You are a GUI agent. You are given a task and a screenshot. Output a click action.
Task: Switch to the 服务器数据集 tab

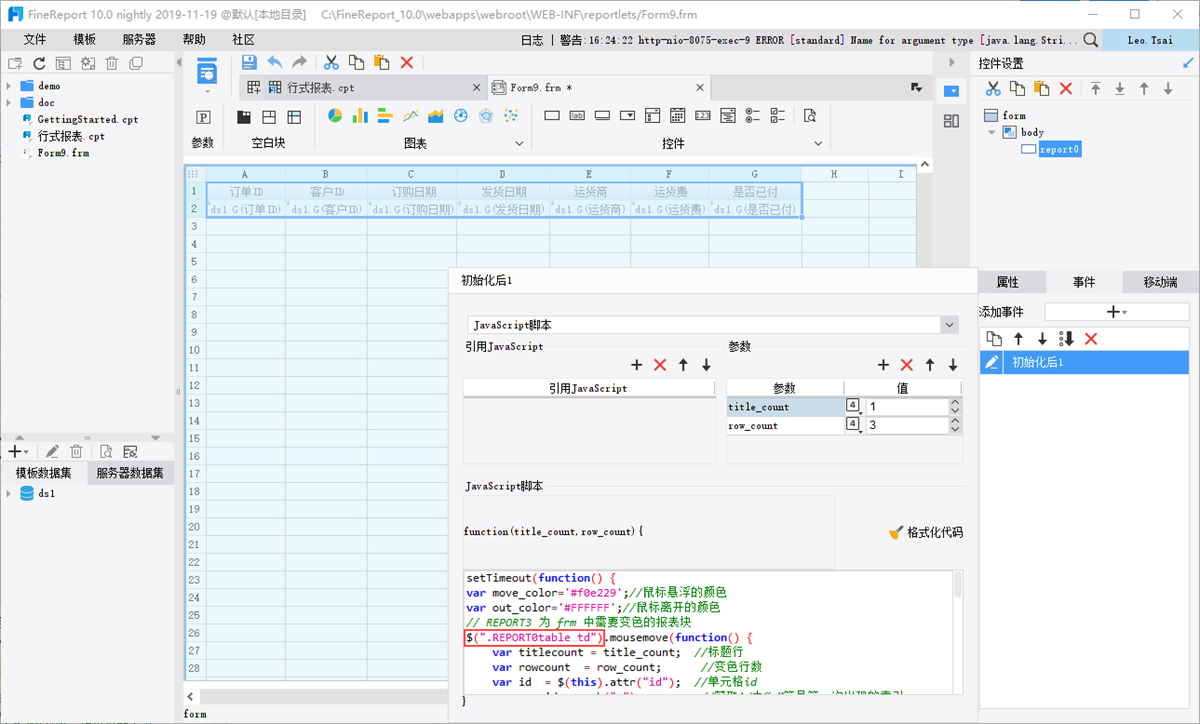coord(130,473)
